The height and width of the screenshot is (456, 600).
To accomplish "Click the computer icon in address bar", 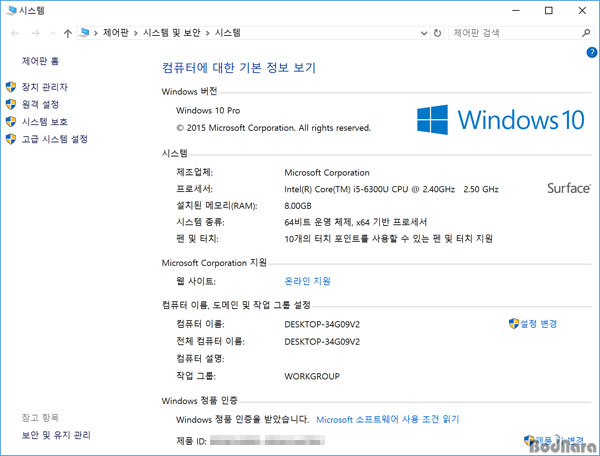I will (x=85, y=33).
